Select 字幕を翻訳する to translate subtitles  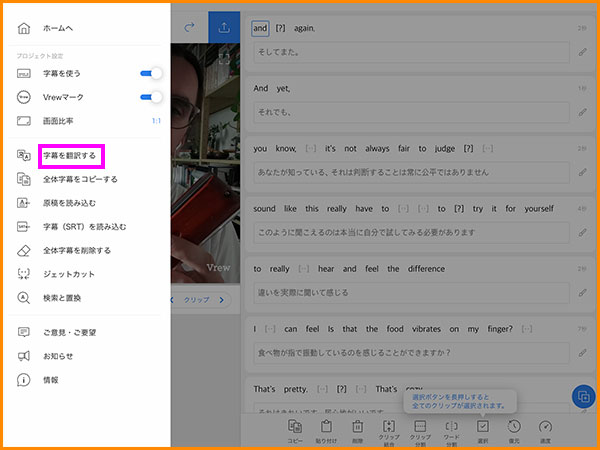click(69, 155)
